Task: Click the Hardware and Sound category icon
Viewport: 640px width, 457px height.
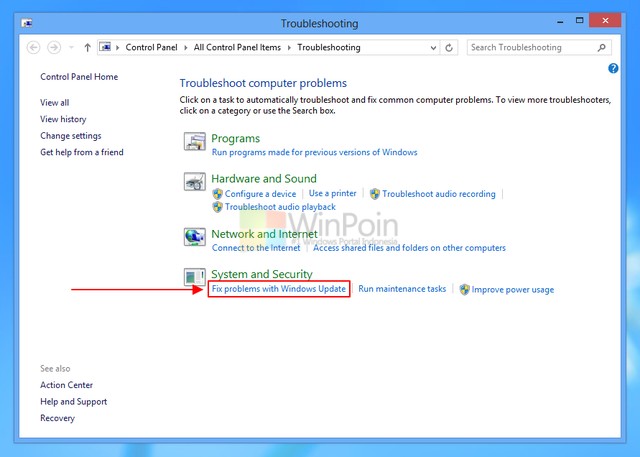Action: click(x=194, y=182)
